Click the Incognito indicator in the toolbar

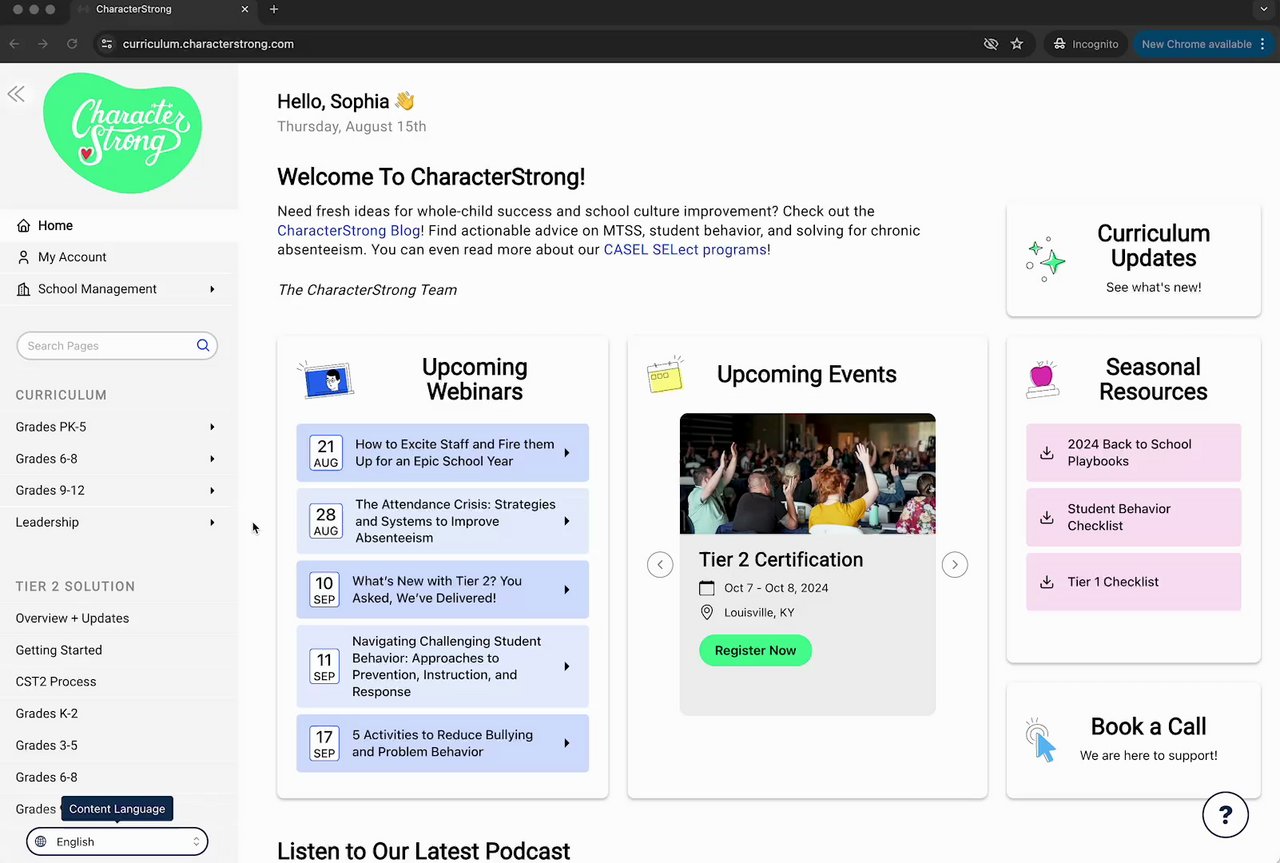tap(1087, 44)
